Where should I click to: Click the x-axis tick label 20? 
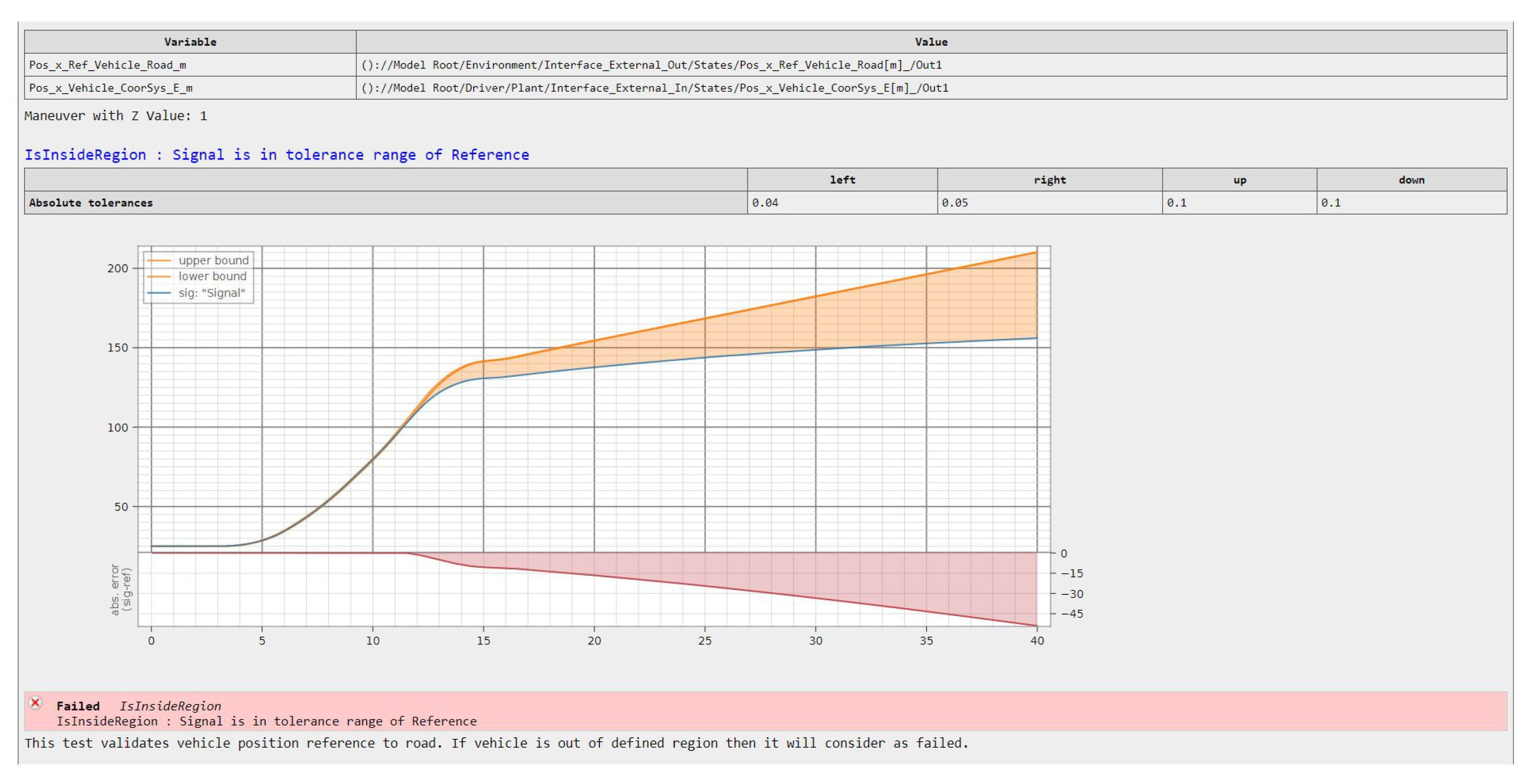(594, 641)
